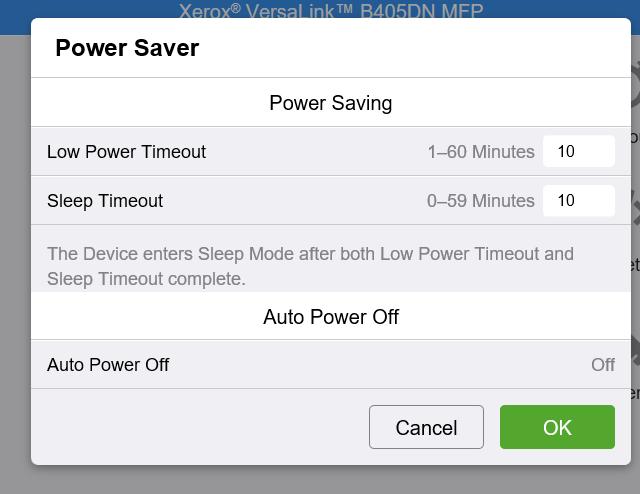
Task: Click the 0–59 Minutes range hint
Action: point(480,201)
